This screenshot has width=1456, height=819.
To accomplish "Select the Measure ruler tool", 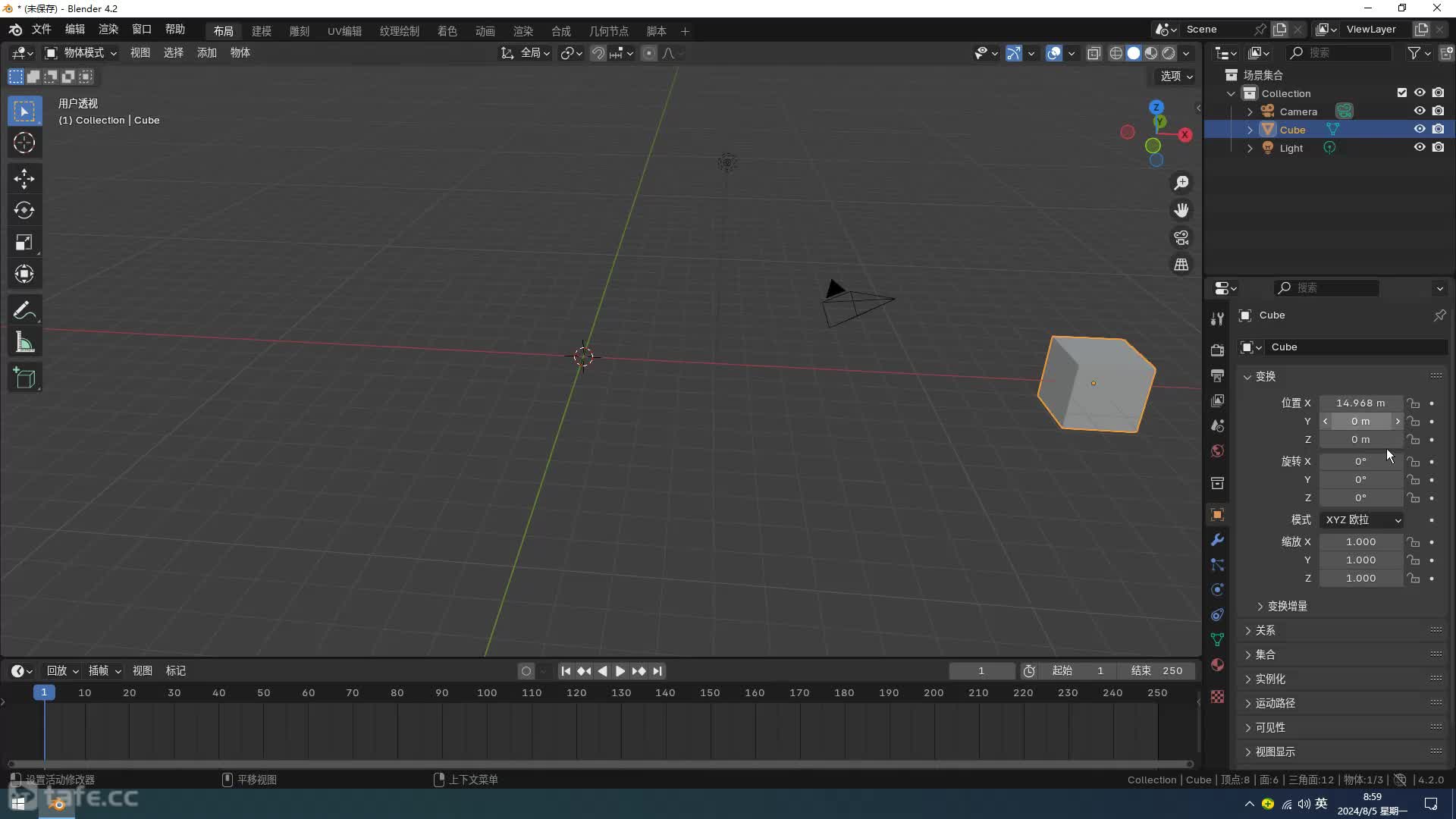I will [x=24, y=343].
